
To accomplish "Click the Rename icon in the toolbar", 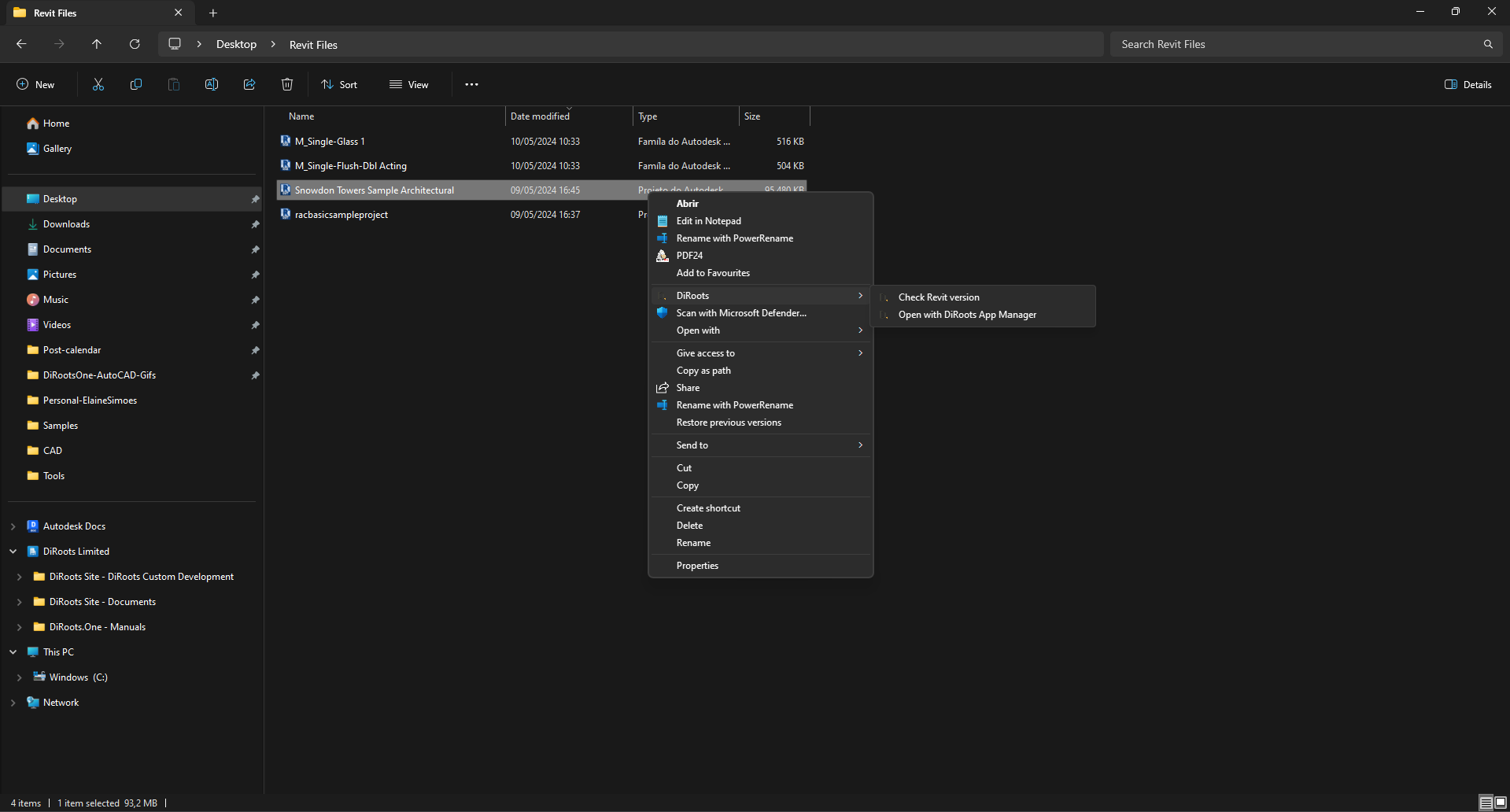I will pyautogui.click(x=211, y=84).
